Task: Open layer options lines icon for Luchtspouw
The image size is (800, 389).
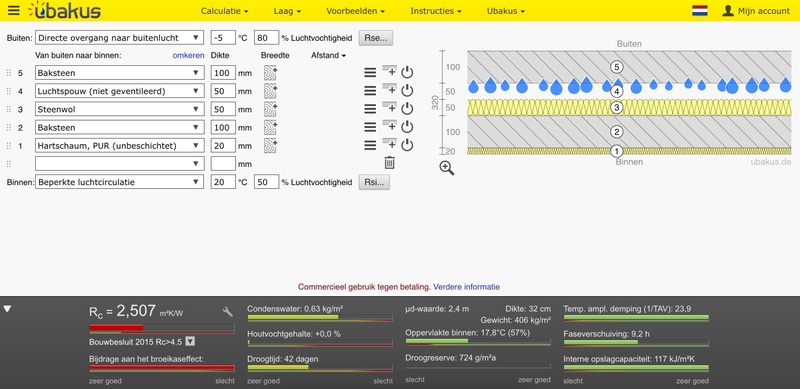Action: [x=370, y=91]
